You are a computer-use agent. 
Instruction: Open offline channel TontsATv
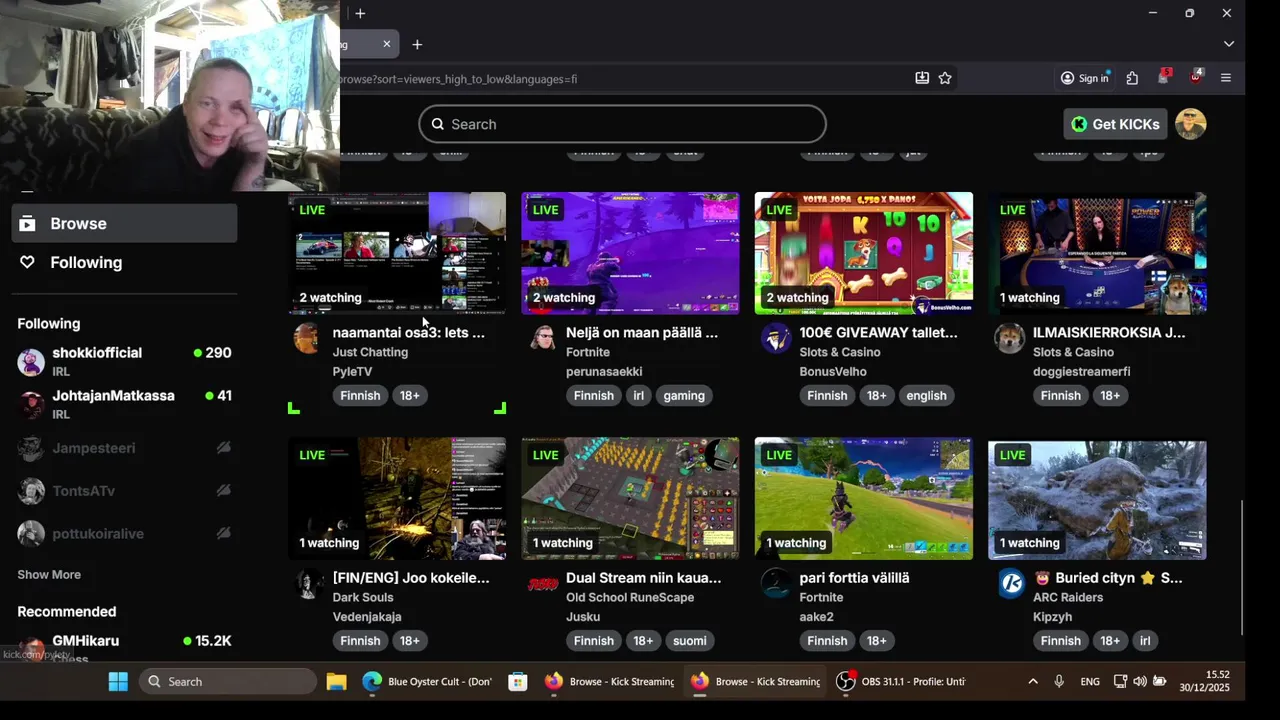124,491
